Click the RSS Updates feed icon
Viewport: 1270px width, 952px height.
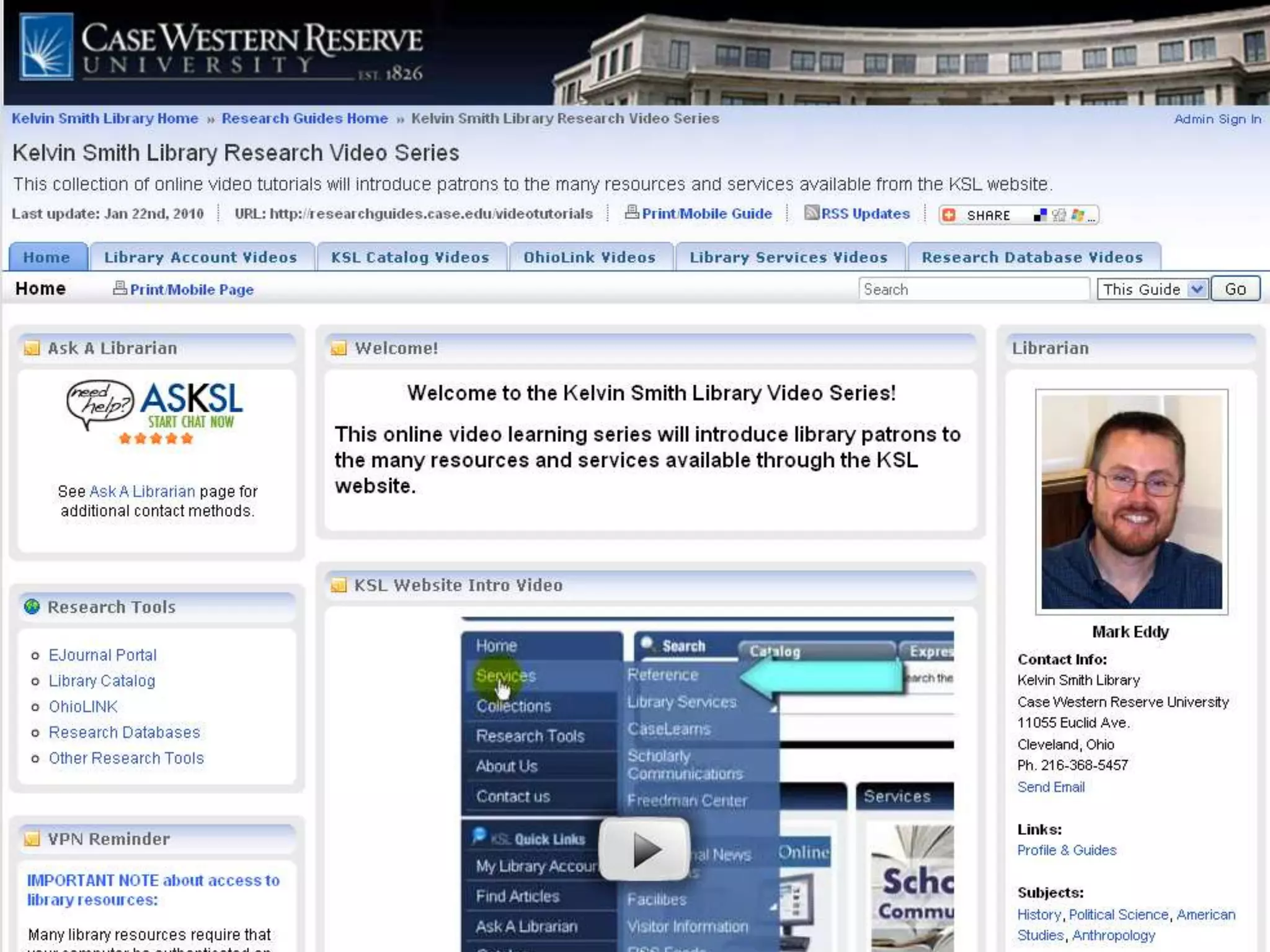tap(811, 213)
